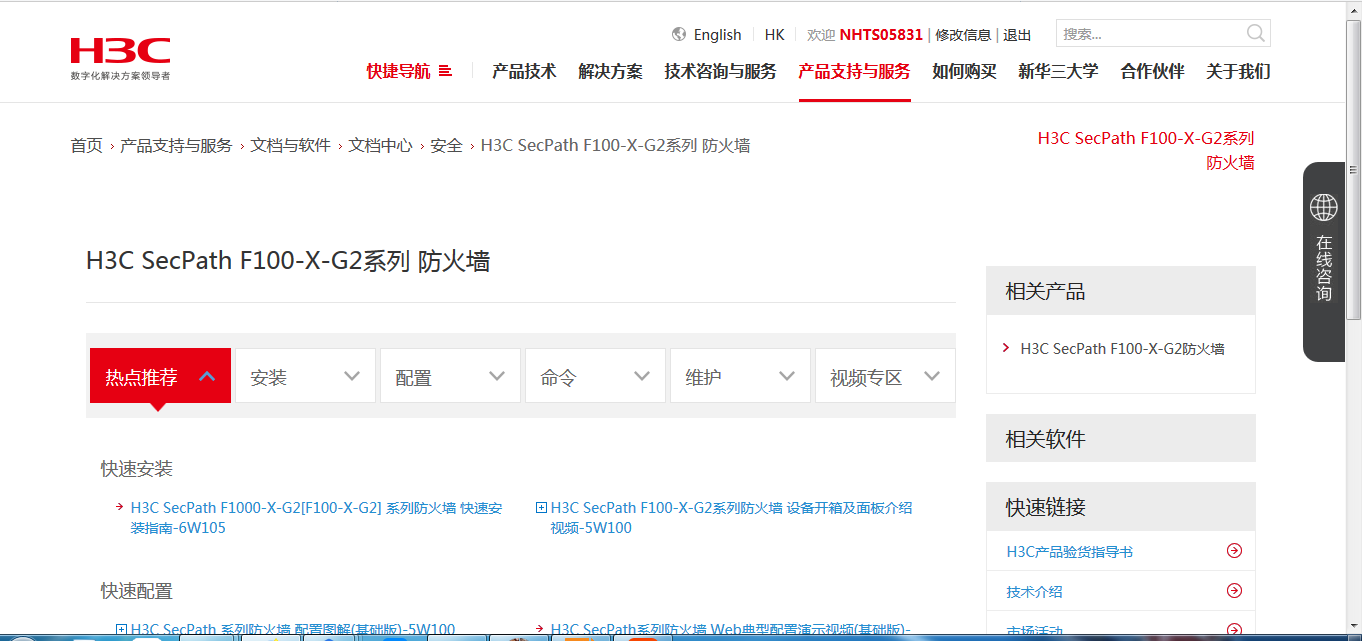This screenshot has height=641, width=1362.
Task: Open 文档与软件 breadcrumb link
Action: (x=290, y=145)
